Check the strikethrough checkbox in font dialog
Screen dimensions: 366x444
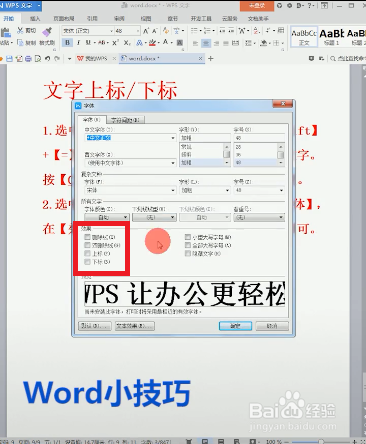point(87,237)
